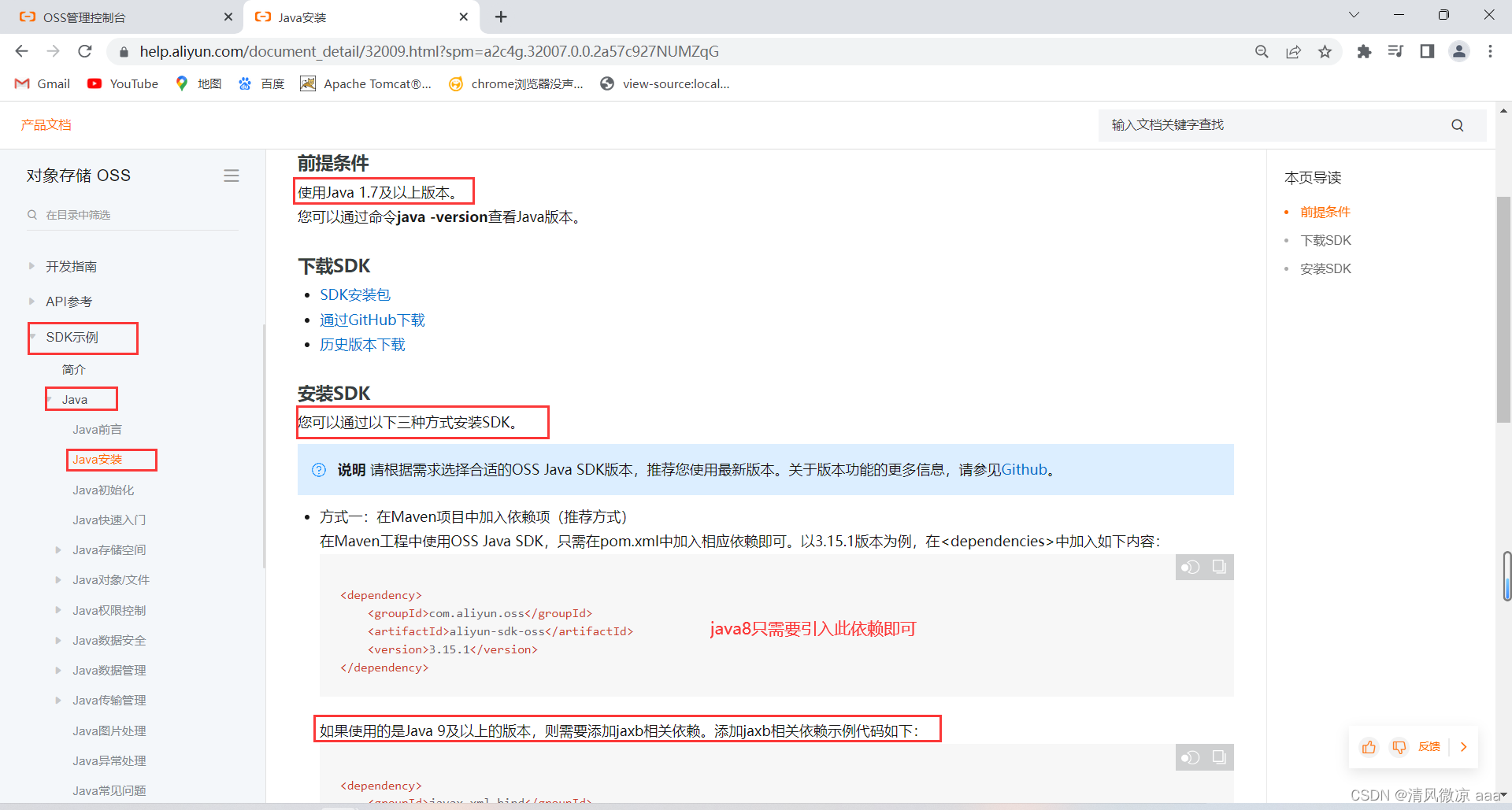The width and height of the screenshot is (1512, 810).
Task: Open the Github link in the note
Action: (1025, 470)
